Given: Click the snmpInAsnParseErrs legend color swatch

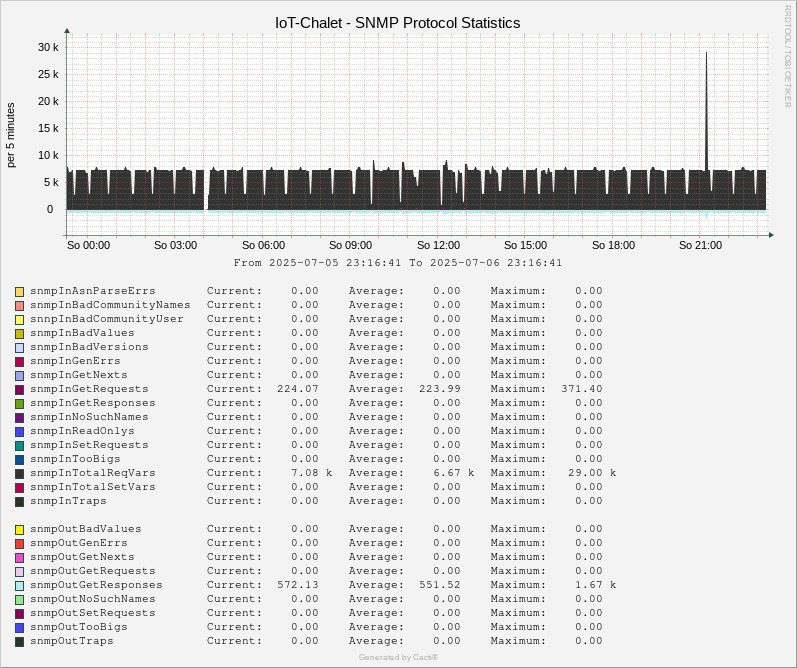Looking at the screenshot, I should [x=19, y=292].
